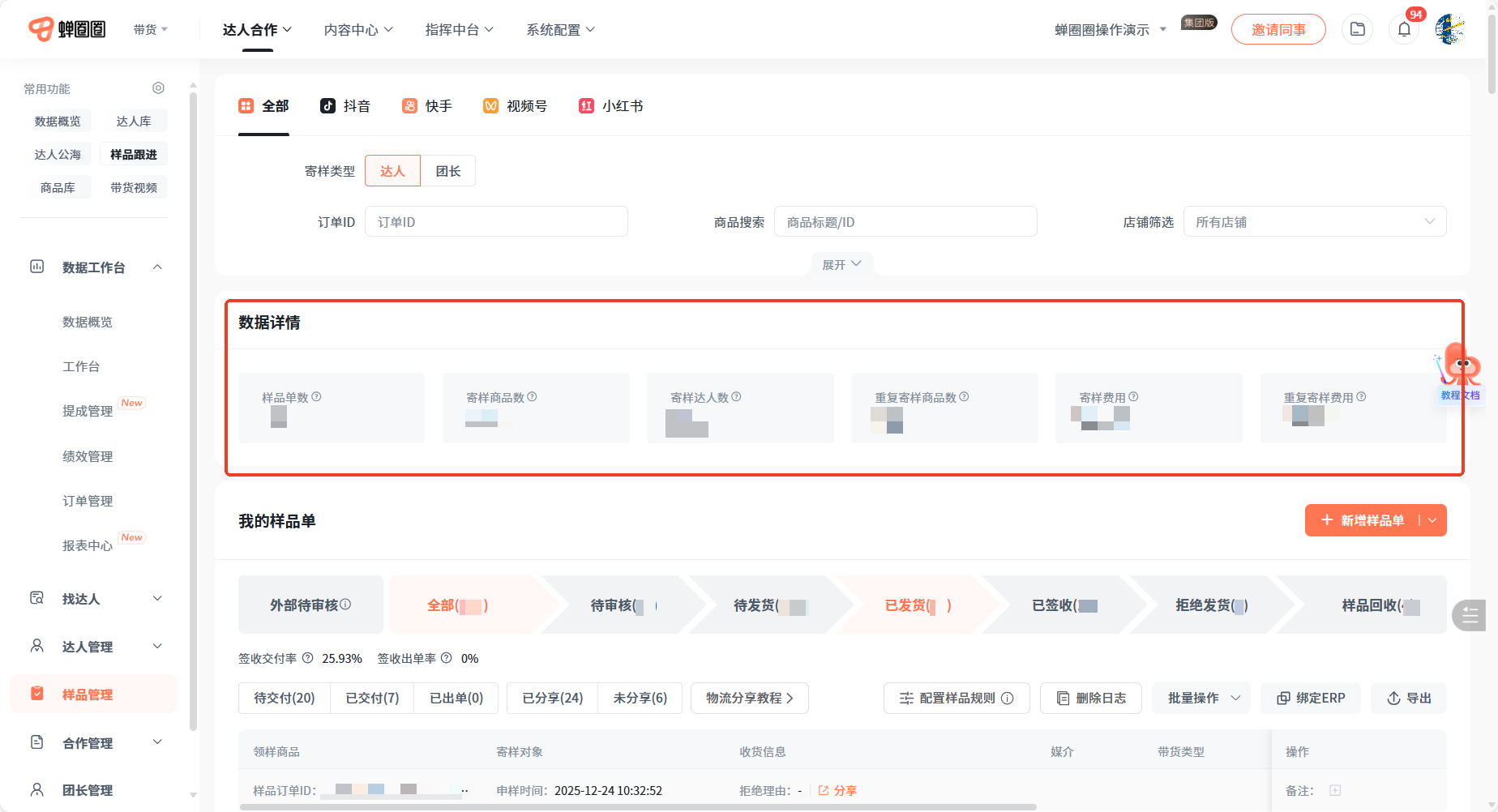The width and height of the screenshot is (1498, 812).
Task: Expand the 展开 filter section
Action: click(x=841, y=265)
